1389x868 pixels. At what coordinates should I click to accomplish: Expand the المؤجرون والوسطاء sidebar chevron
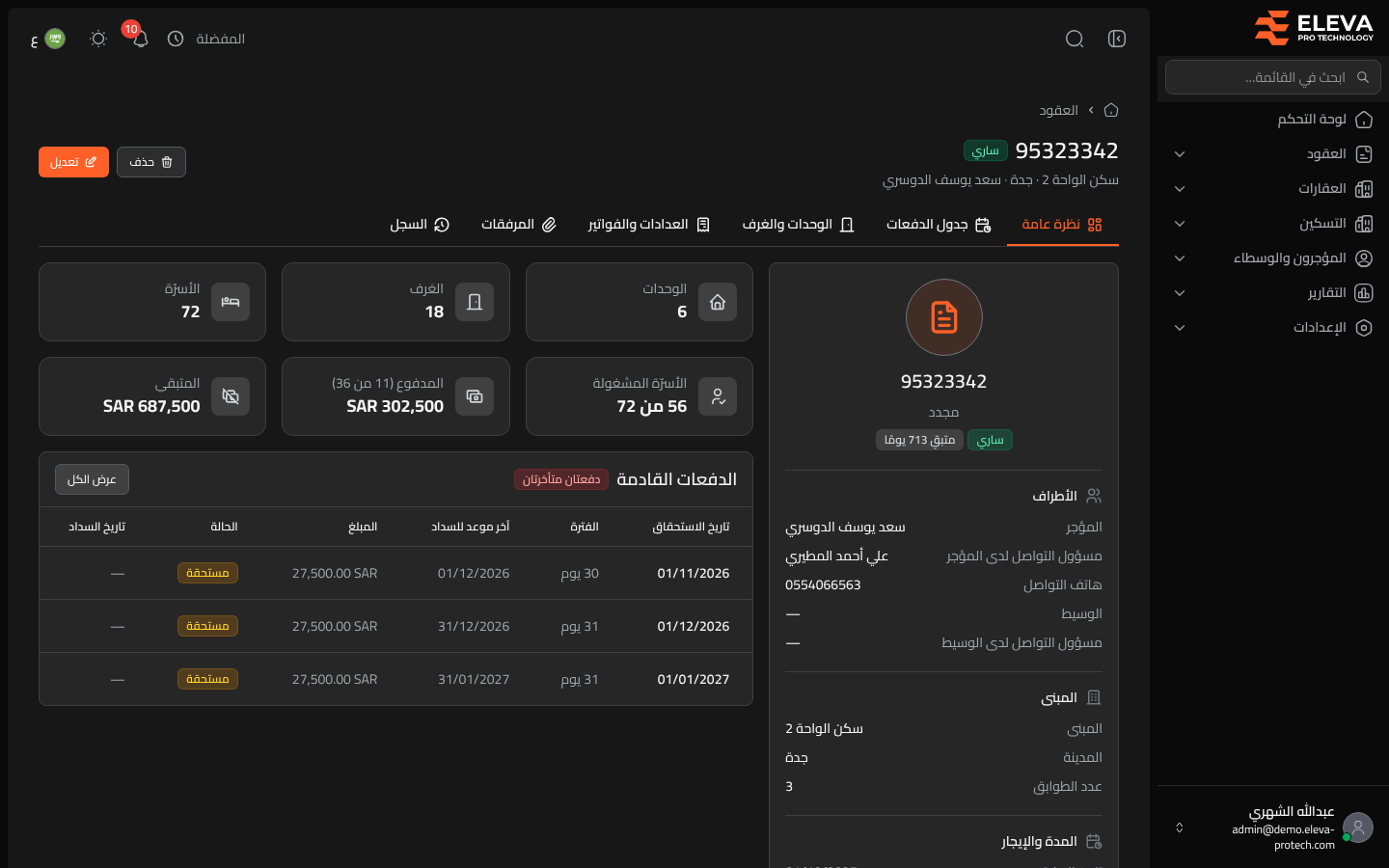(1180, 258)
